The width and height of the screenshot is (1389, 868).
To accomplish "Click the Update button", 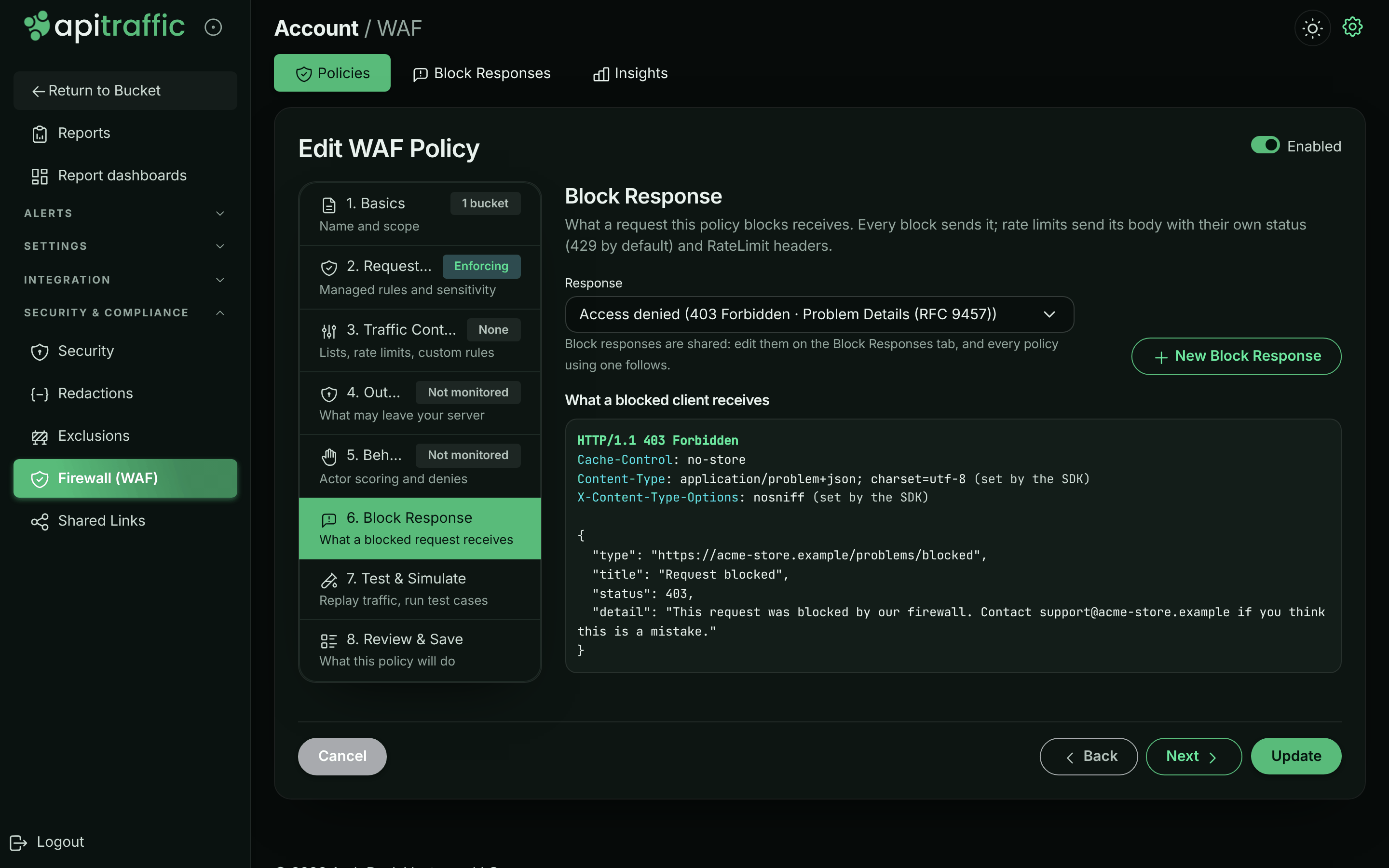I will (1296, 756).
